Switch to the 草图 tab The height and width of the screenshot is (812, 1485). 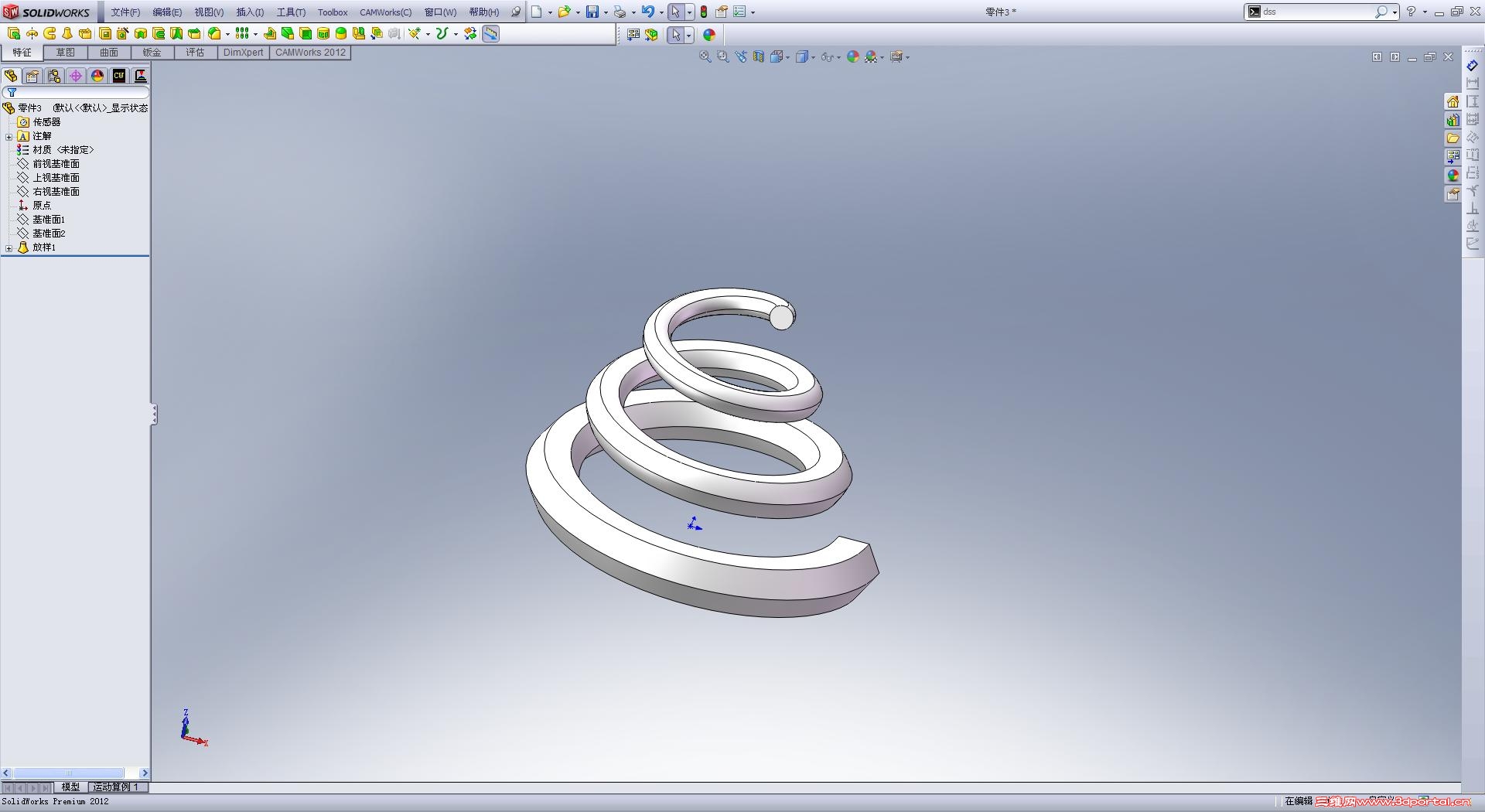pos(65,53)
